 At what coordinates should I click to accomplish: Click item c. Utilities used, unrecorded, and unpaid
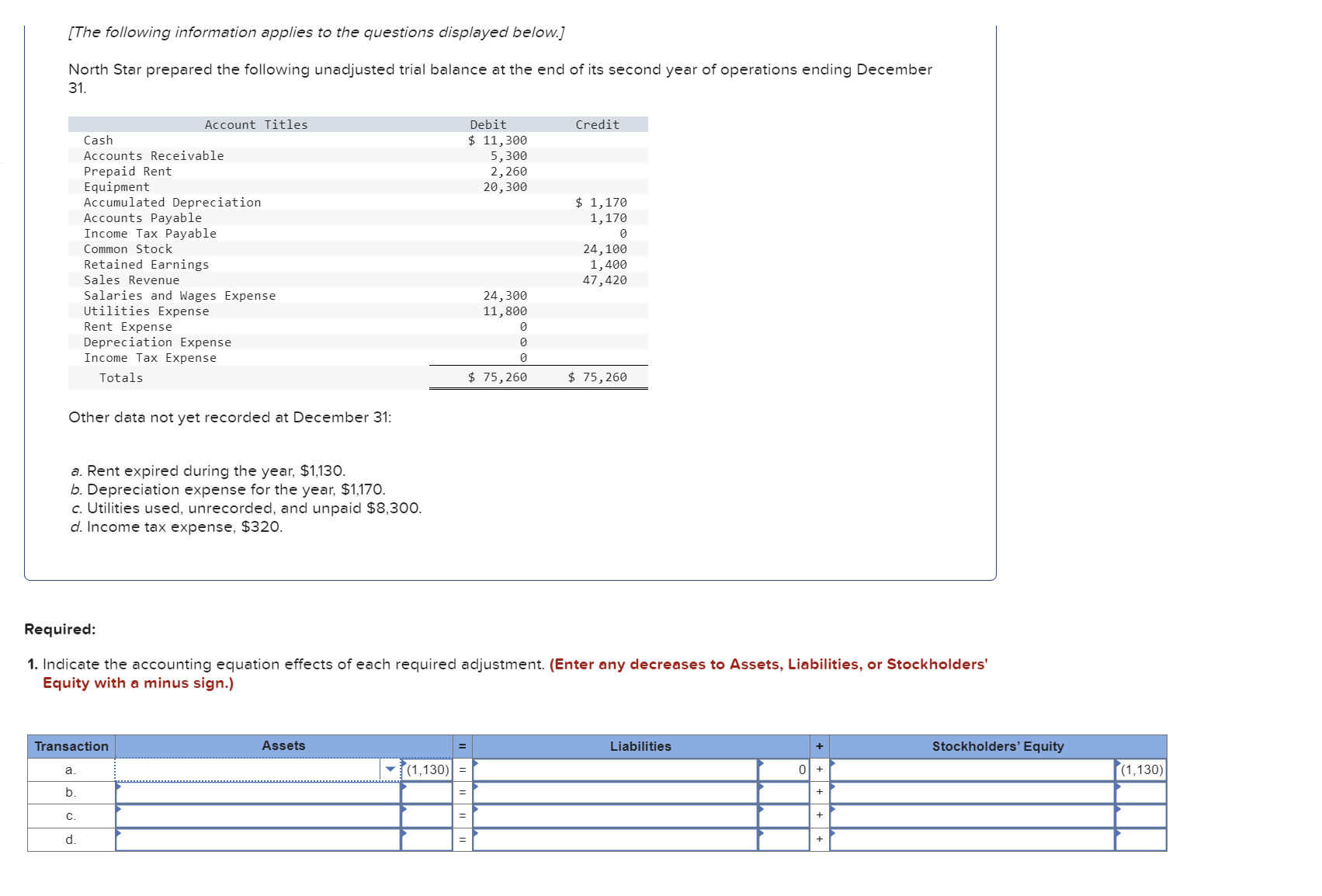click(x=246, y=509)
